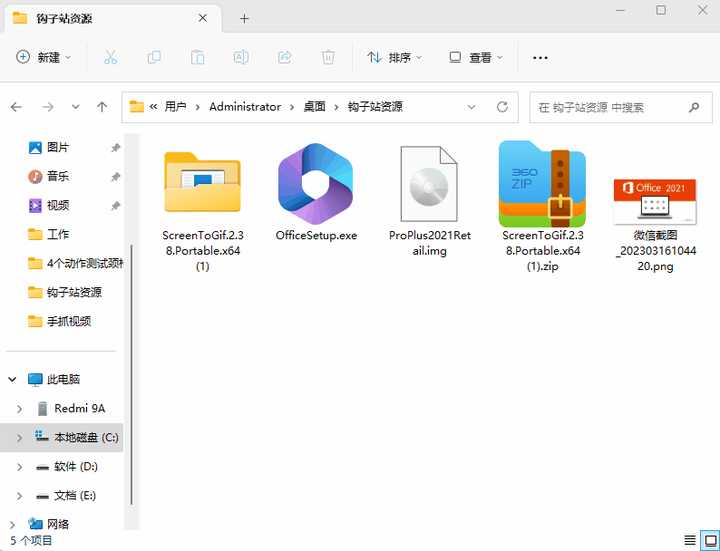The height and width of the screenshot is (551, 720).
Task: Expand the 本地磁盘 (C:) node
Action: (x=19, y=438)
